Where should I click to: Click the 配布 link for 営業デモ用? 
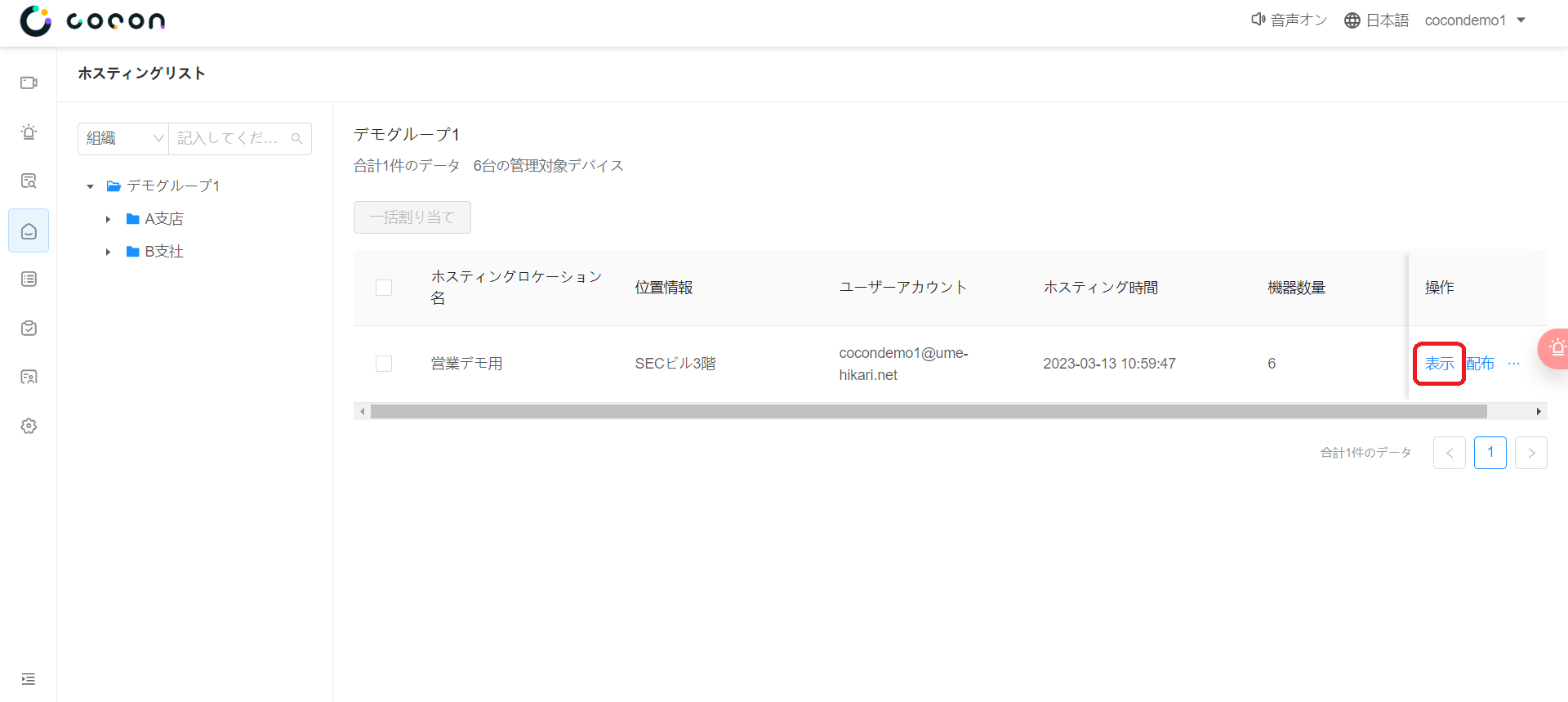point(1481,364)
